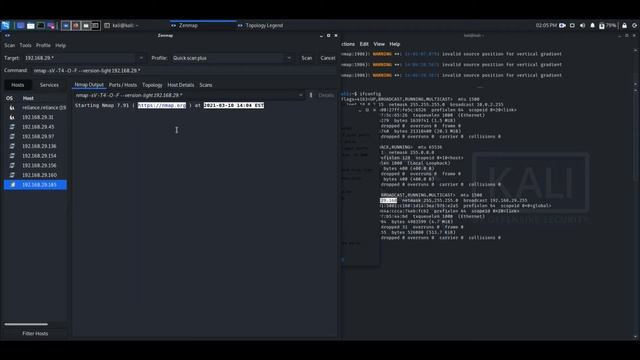Open the file manager launcher in the panel
The width and height of the screenshot is (640, 360).
[31, 25]
